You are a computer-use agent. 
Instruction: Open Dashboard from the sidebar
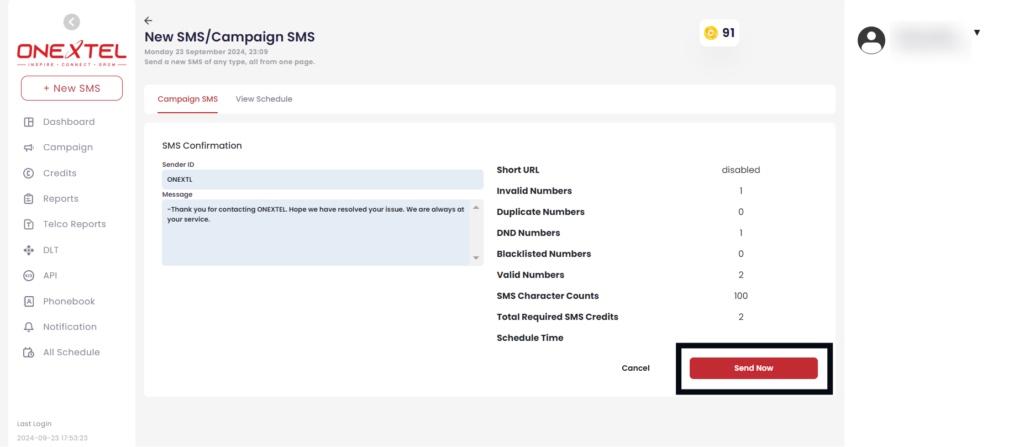[69, 122]
